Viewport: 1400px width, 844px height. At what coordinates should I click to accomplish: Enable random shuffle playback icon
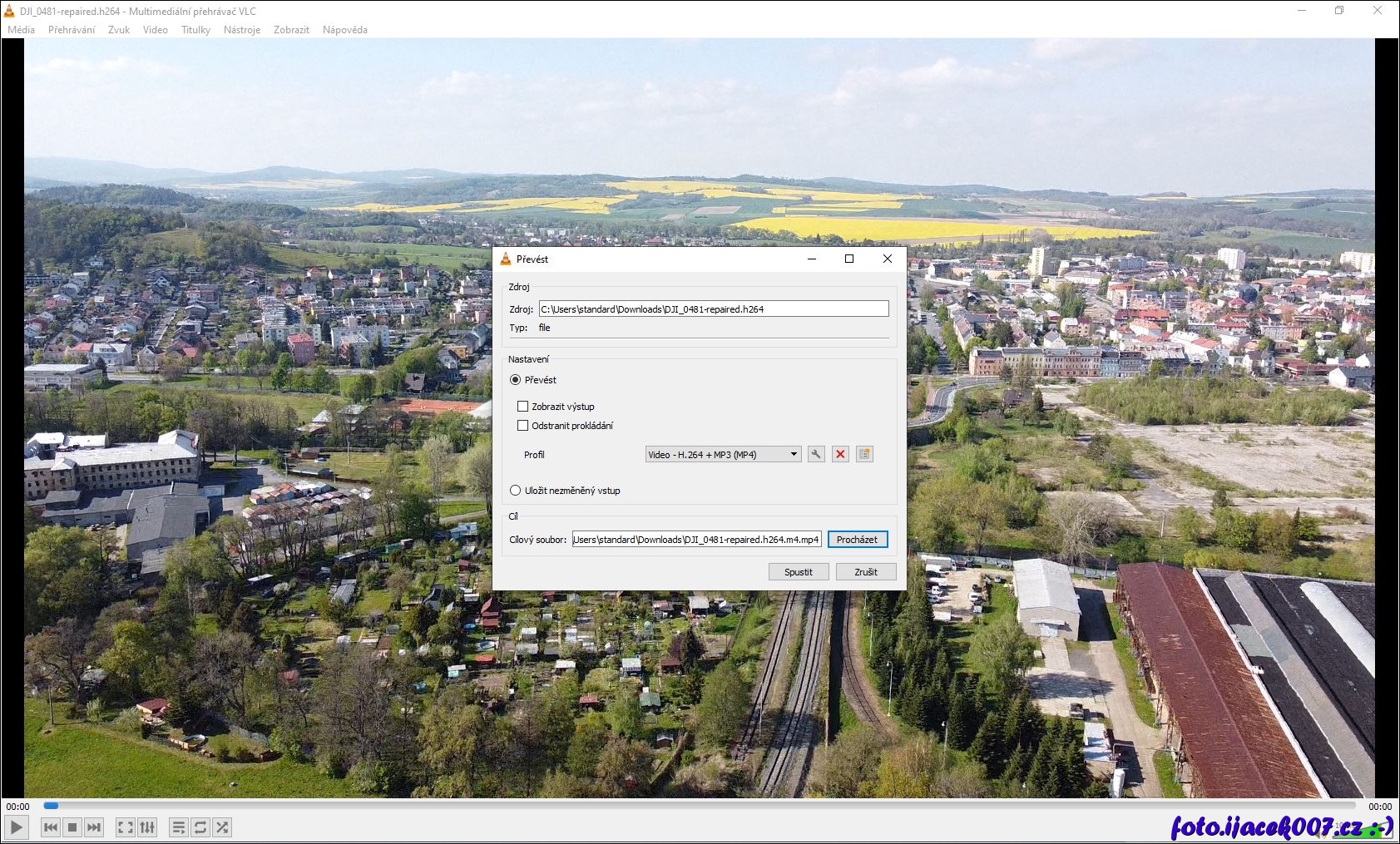pos(222,827)
